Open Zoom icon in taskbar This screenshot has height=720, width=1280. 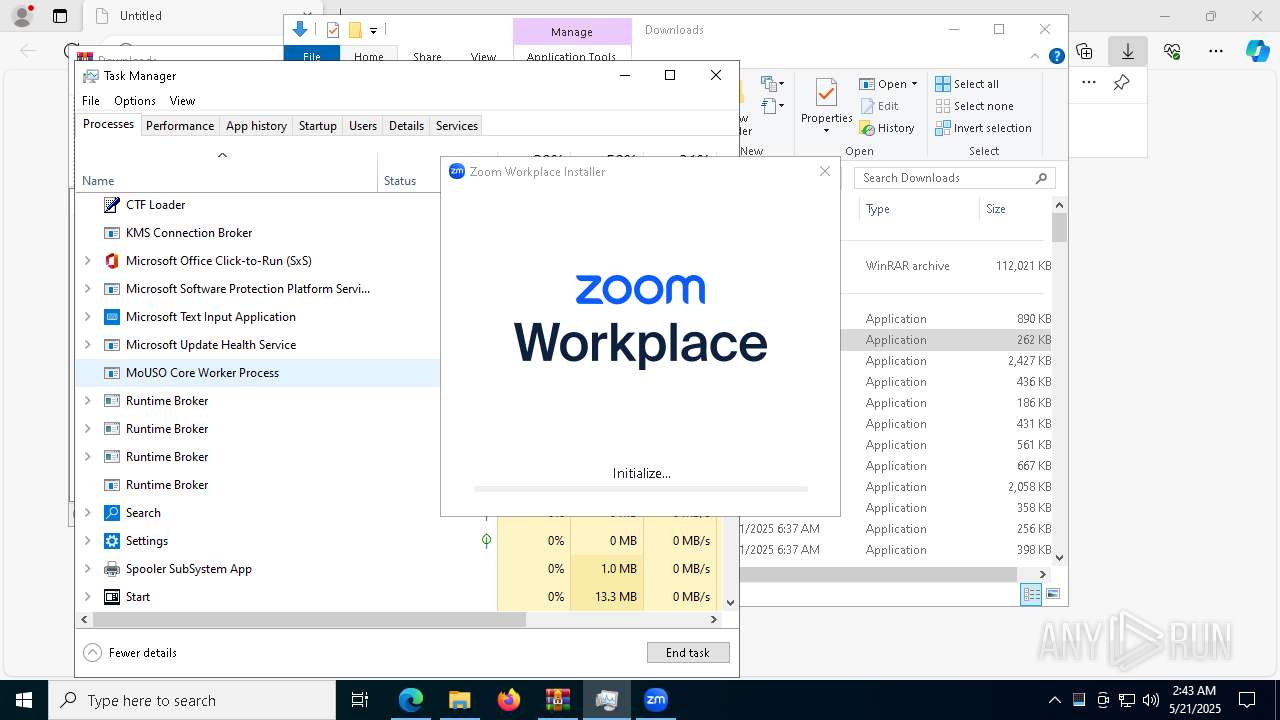pos(656,700)
